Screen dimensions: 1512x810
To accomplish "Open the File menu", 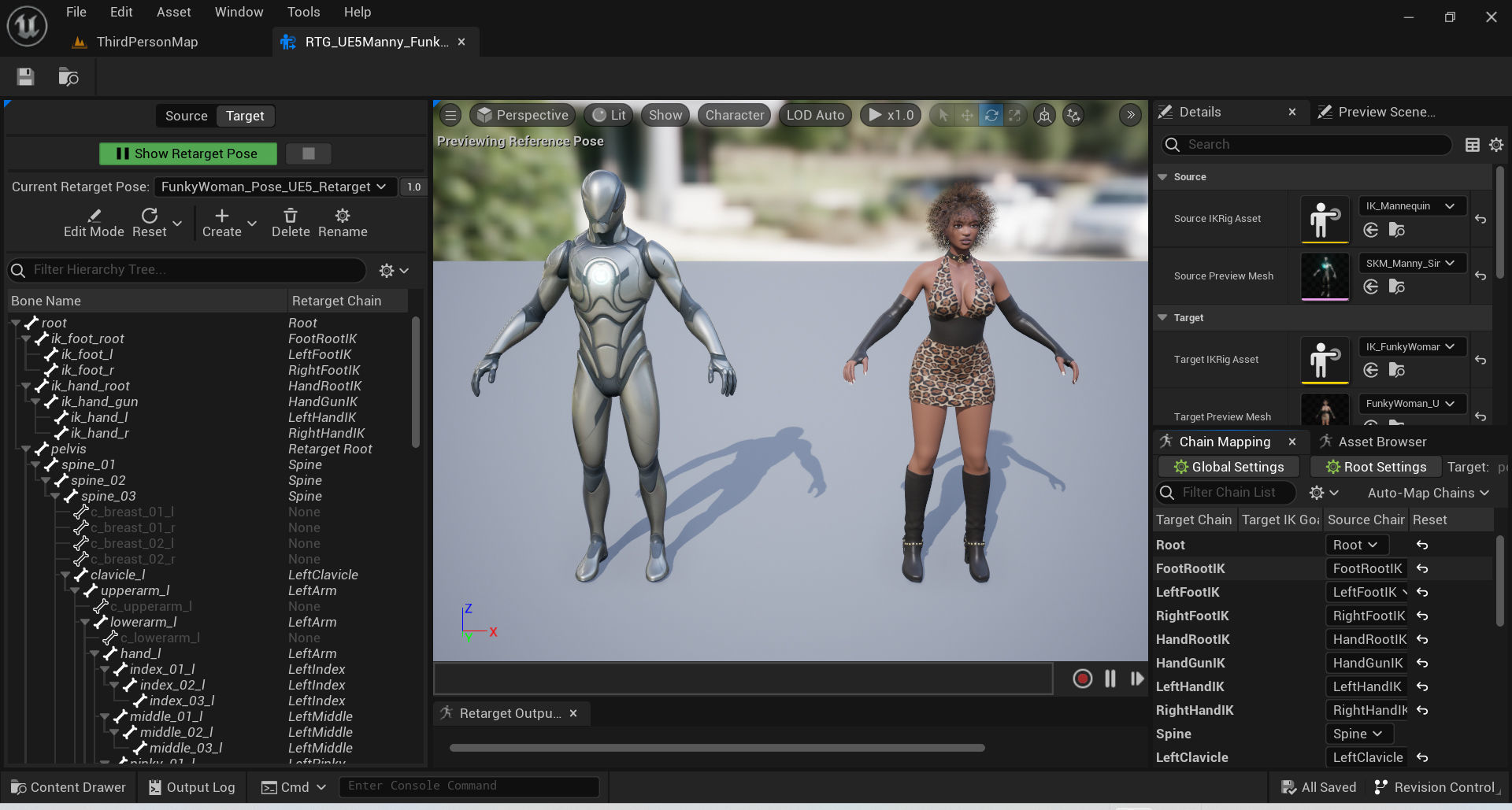I will pyautogui.click(x=76, y=12).
